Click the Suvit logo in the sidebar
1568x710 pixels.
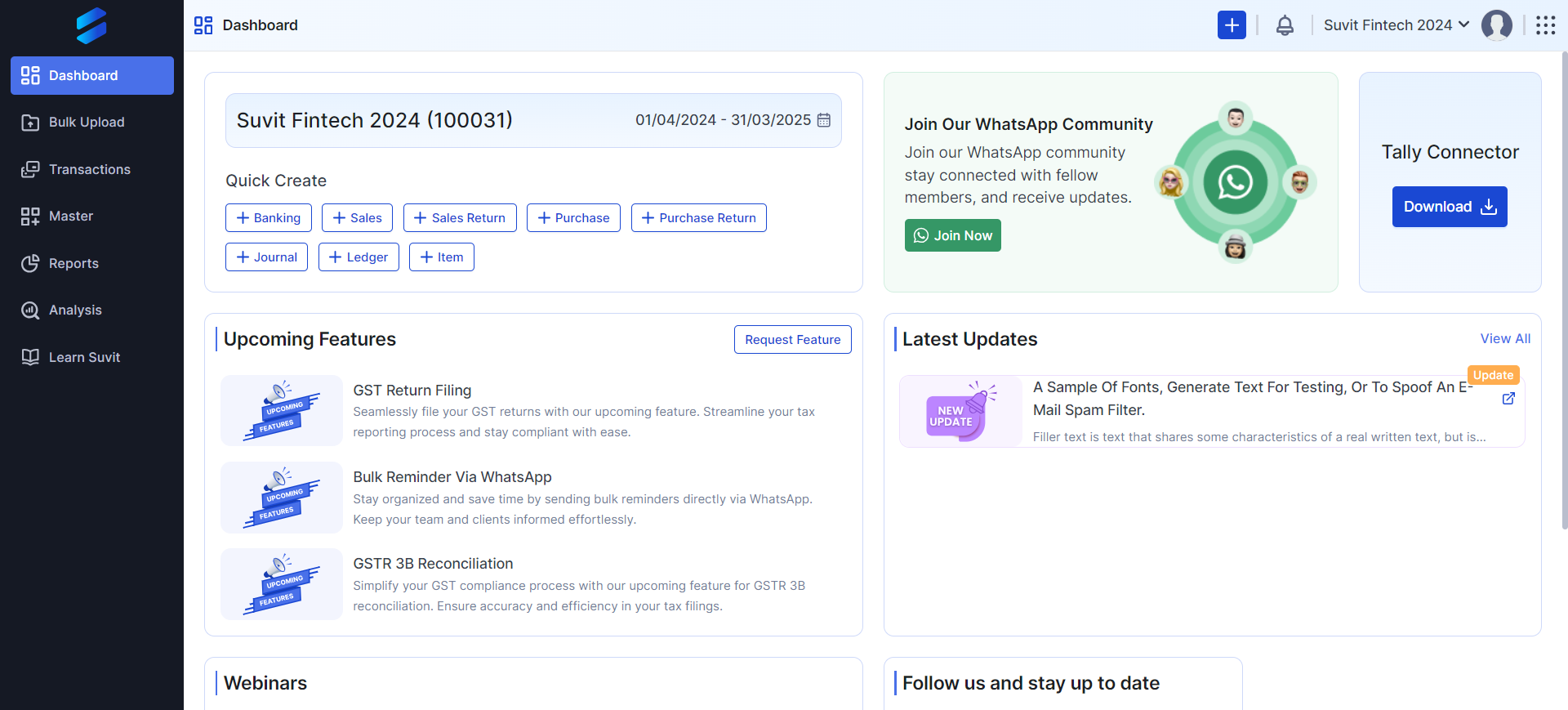click(91, 25)
